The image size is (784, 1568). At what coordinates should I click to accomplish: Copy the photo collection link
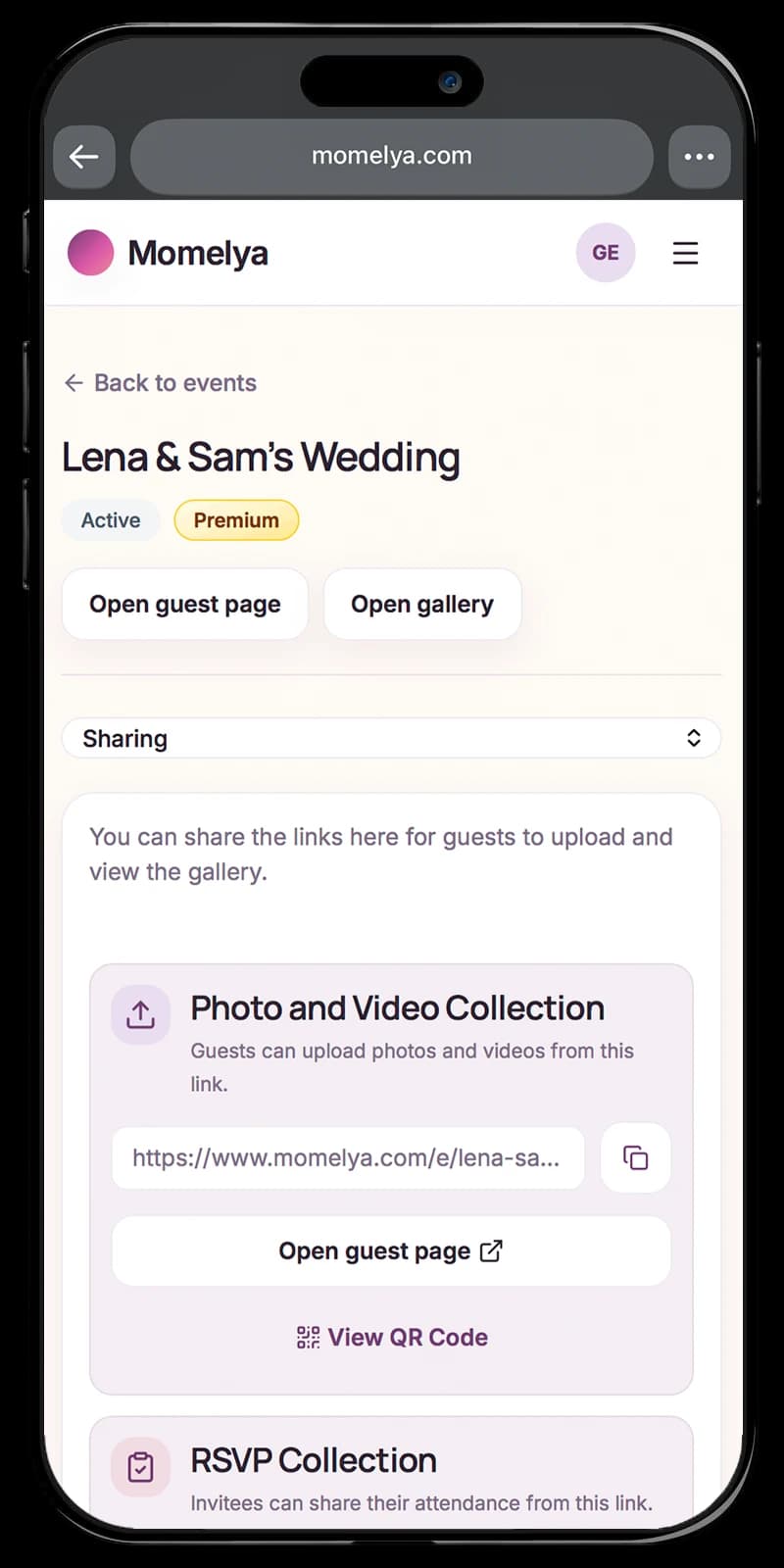(636, 1158)
